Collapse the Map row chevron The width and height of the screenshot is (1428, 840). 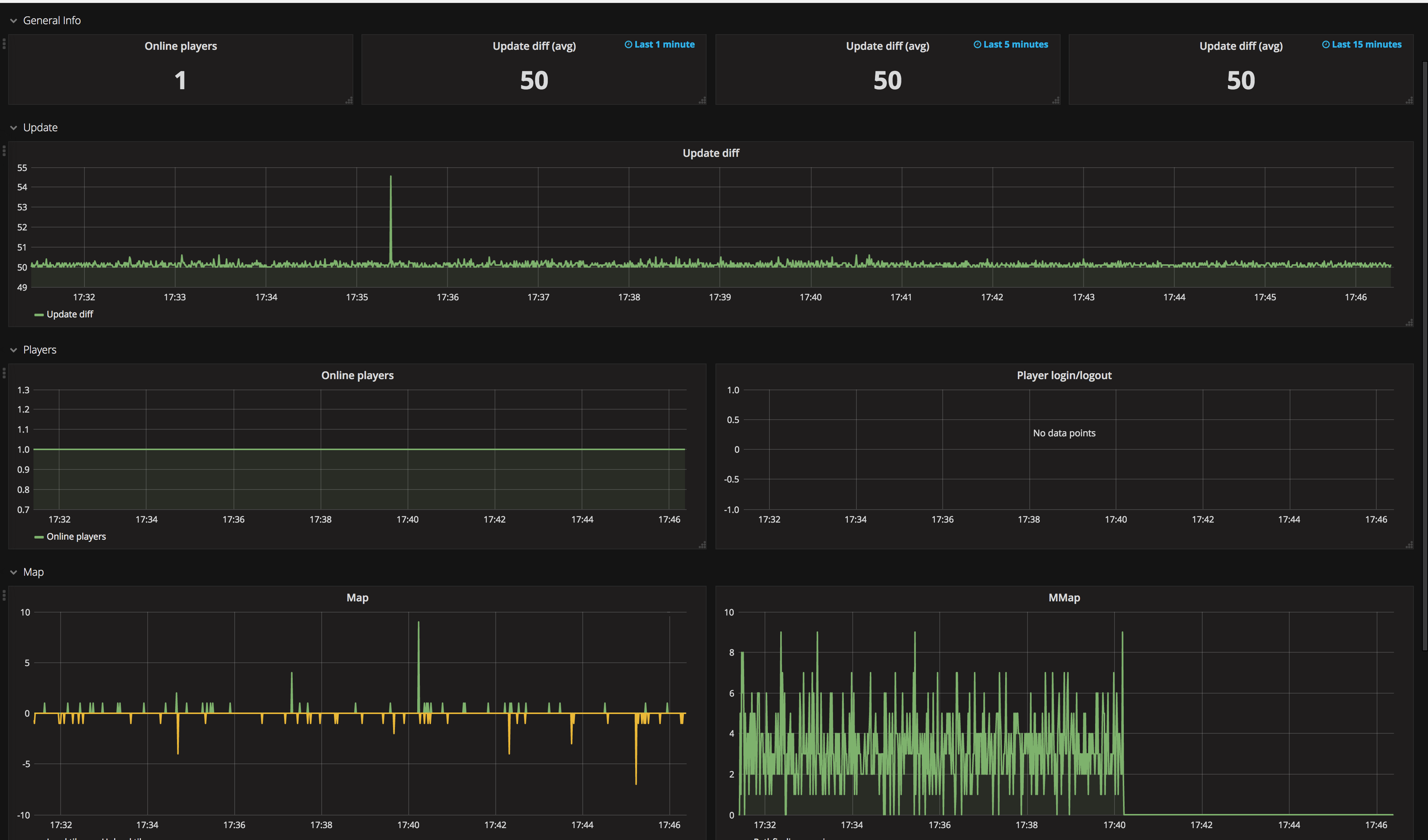pyautogui.click(x=14, y=573)
